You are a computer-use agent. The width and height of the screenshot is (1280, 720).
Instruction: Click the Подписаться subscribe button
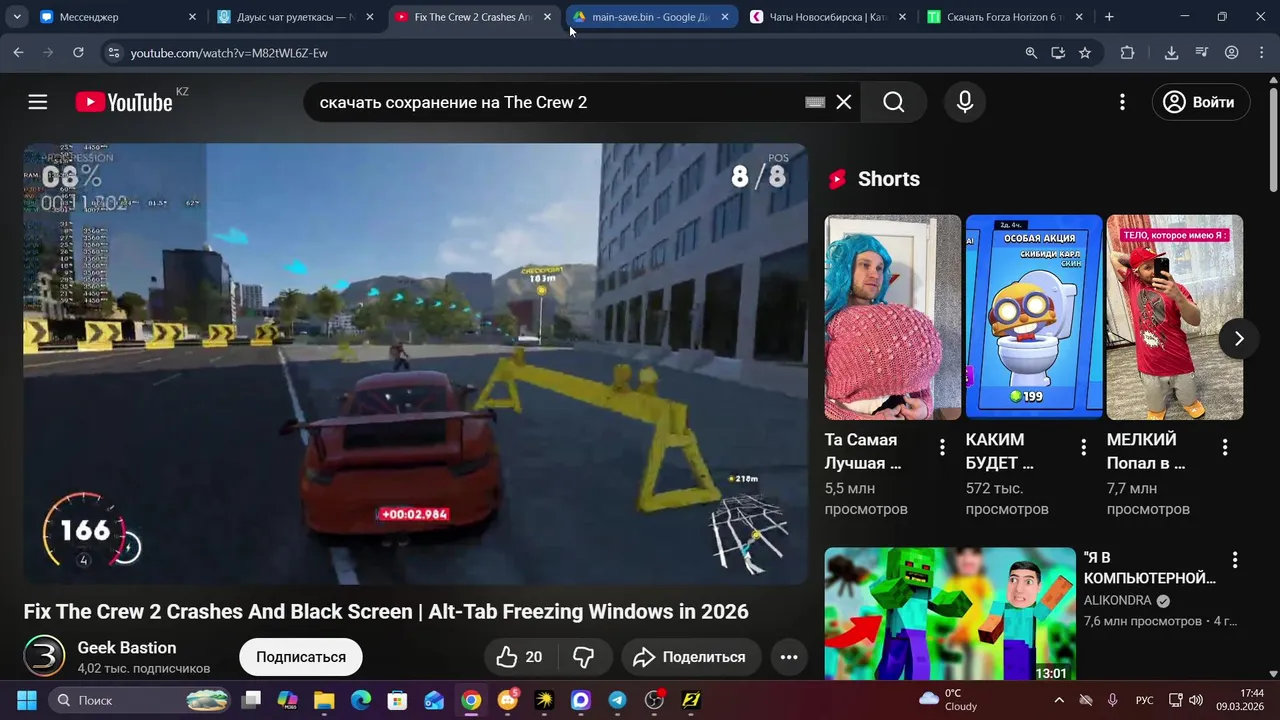pos(301,657)
